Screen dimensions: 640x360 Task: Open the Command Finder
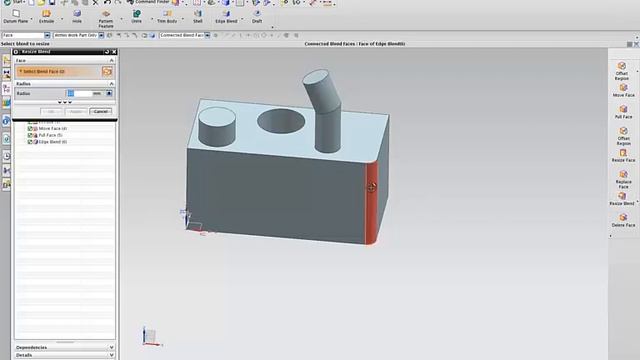coord(148,2)
